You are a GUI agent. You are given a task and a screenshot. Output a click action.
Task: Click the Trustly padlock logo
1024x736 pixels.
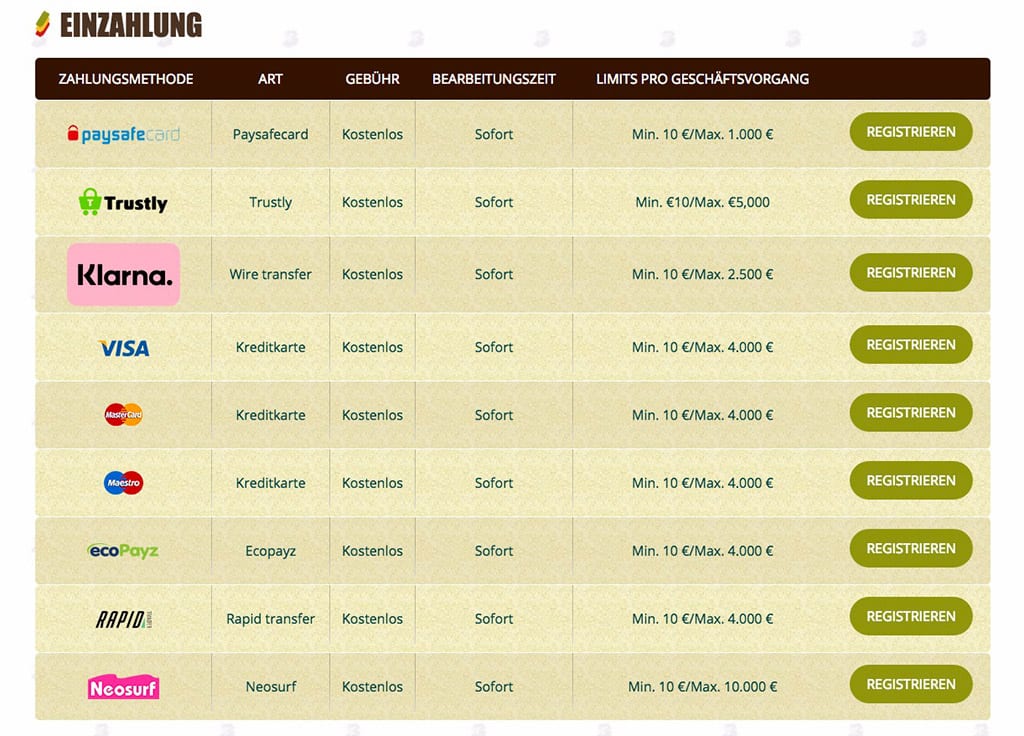pos(123,202)
